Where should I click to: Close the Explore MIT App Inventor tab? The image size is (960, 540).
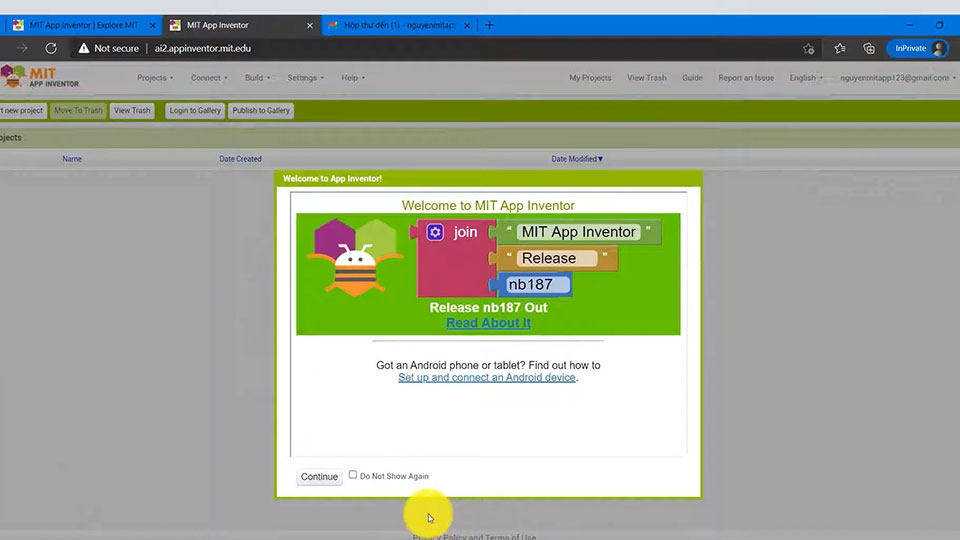pos(152,25)
